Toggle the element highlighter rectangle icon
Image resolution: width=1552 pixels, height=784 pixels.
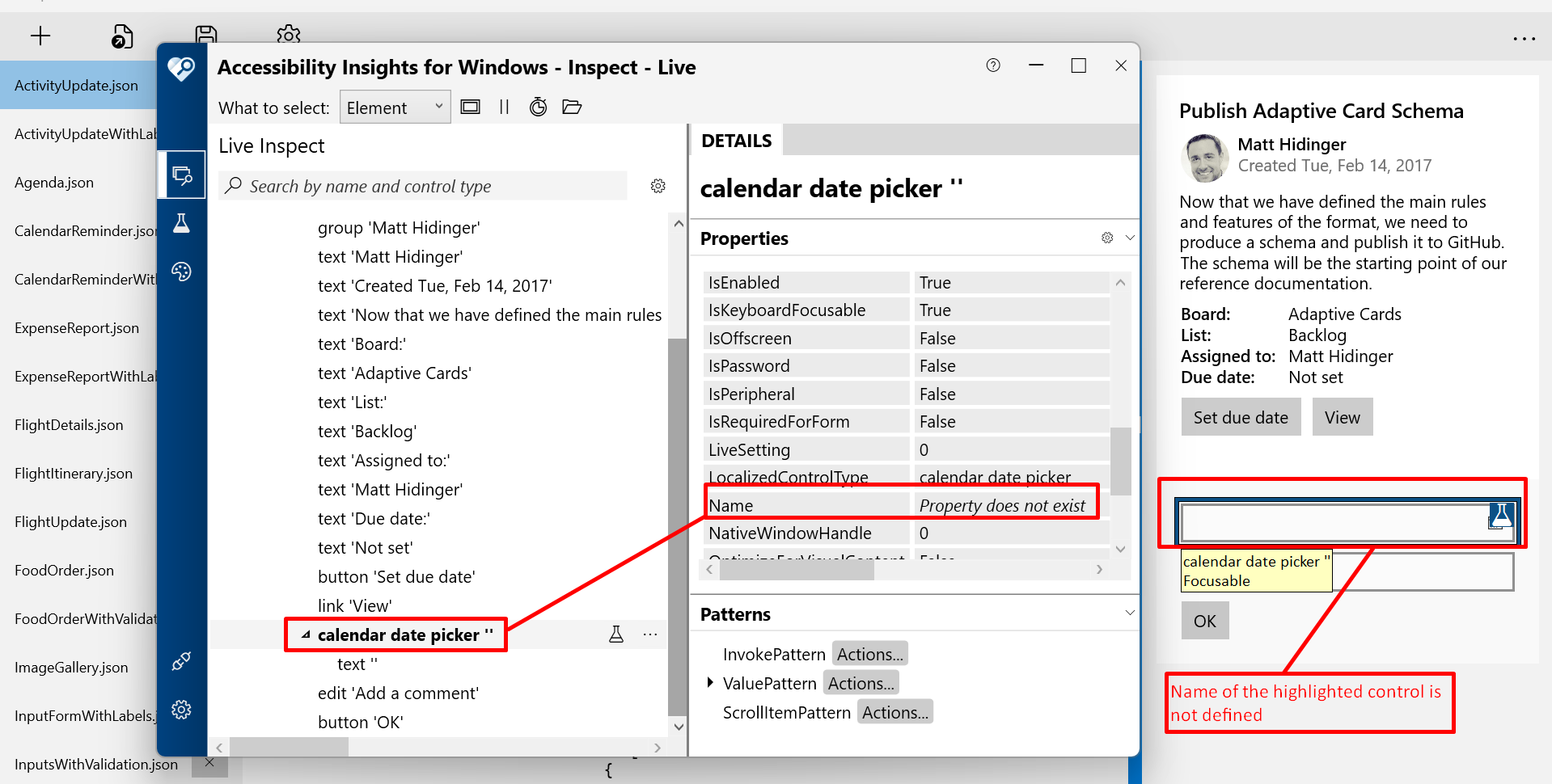pyautogui.click(x=470, y=106)
